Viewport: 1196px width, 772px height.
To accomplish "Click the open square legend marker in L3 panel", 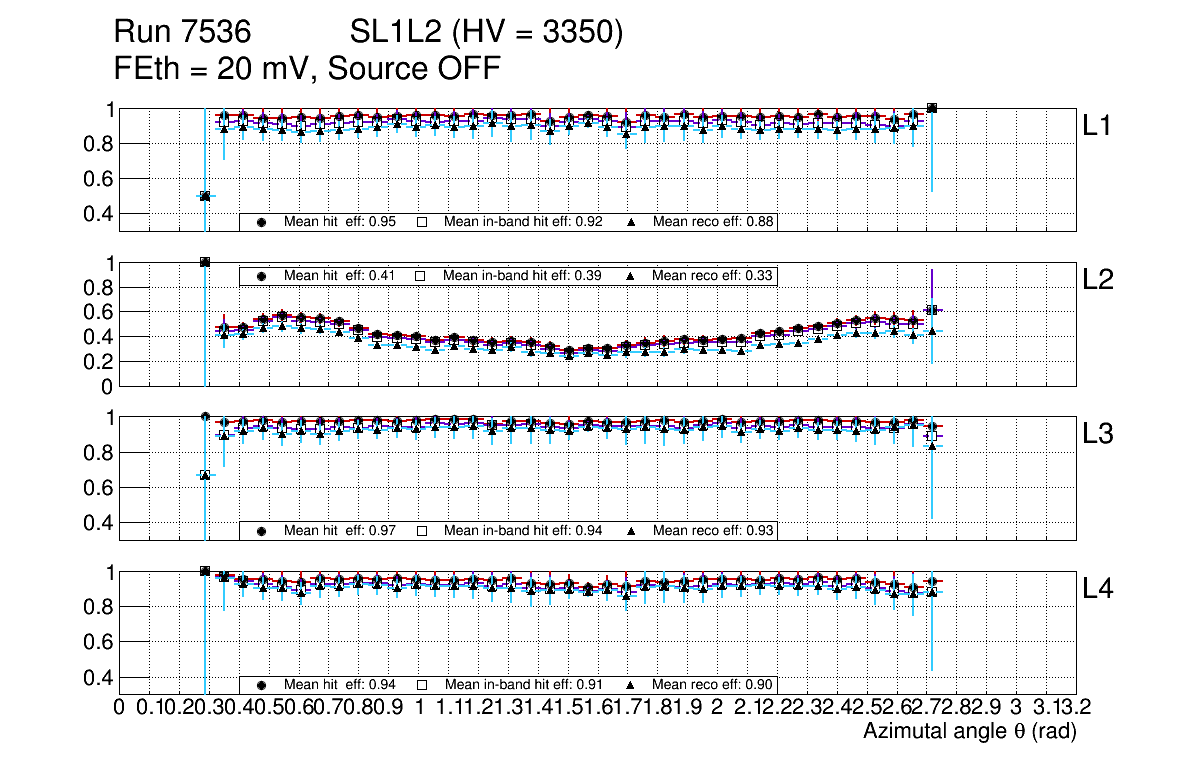I will coord(422,530).
